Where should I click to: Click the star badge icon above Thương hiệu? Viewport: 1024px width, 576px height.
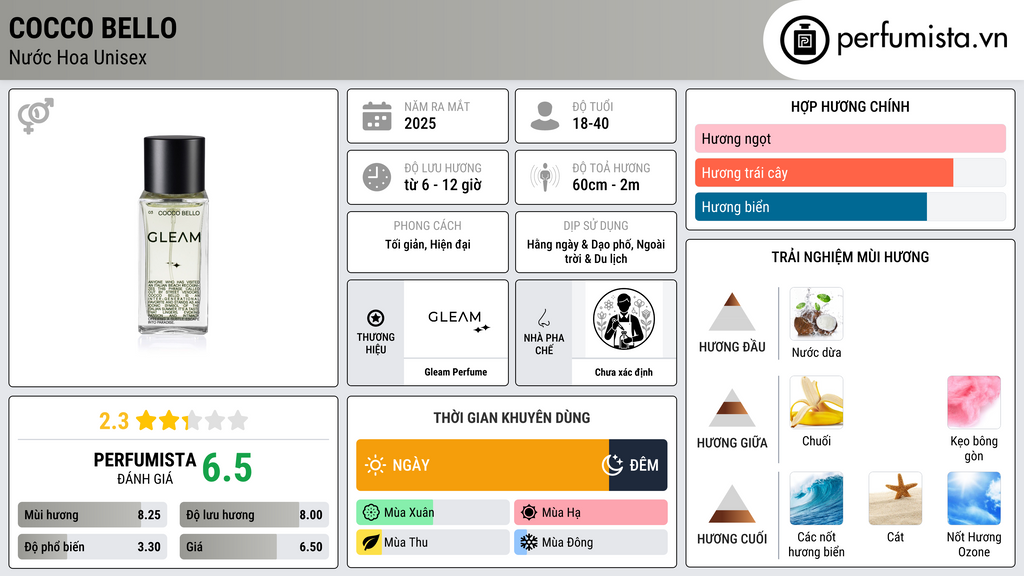[x=376, y=318]
